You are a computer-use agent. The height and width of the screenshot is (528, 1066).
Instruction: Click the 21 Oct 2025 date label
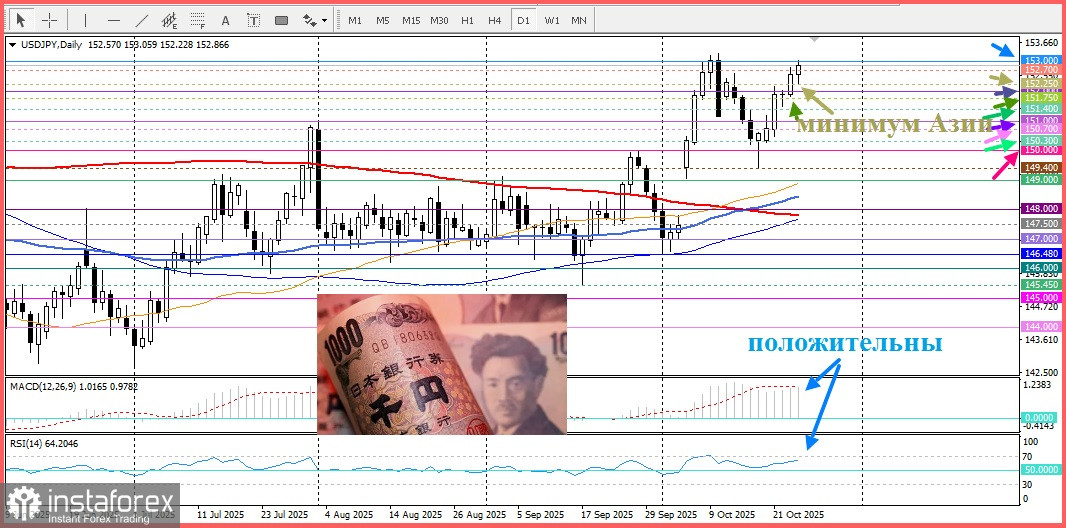[799, 514]
